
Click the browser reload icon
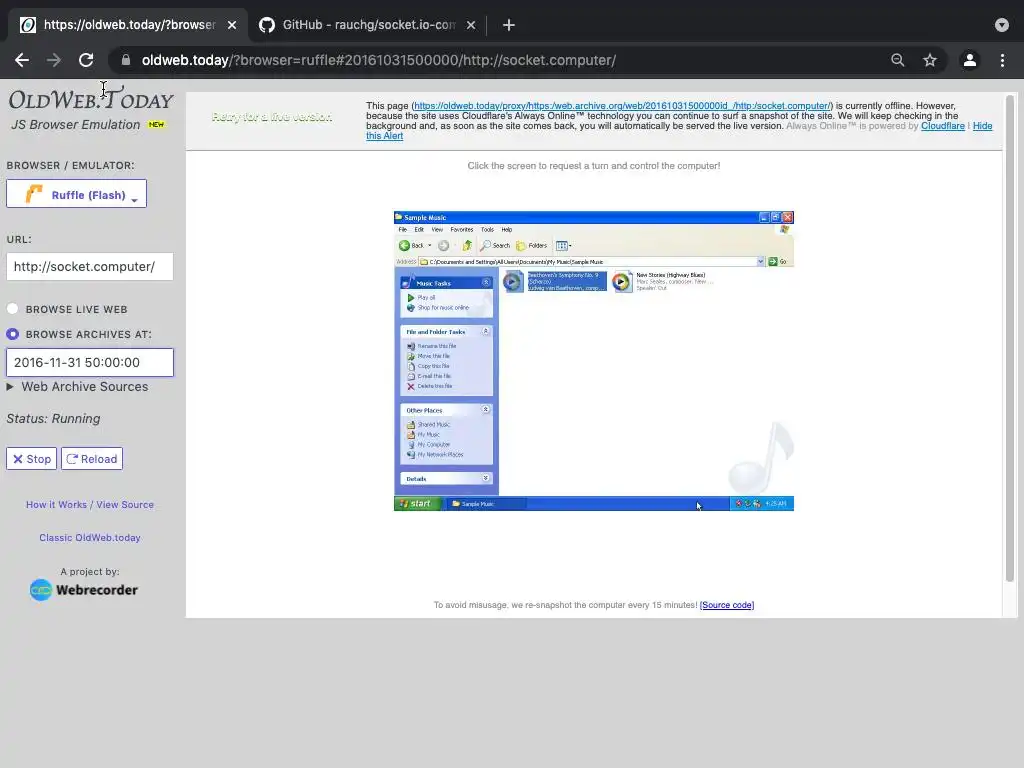point(86,60)
